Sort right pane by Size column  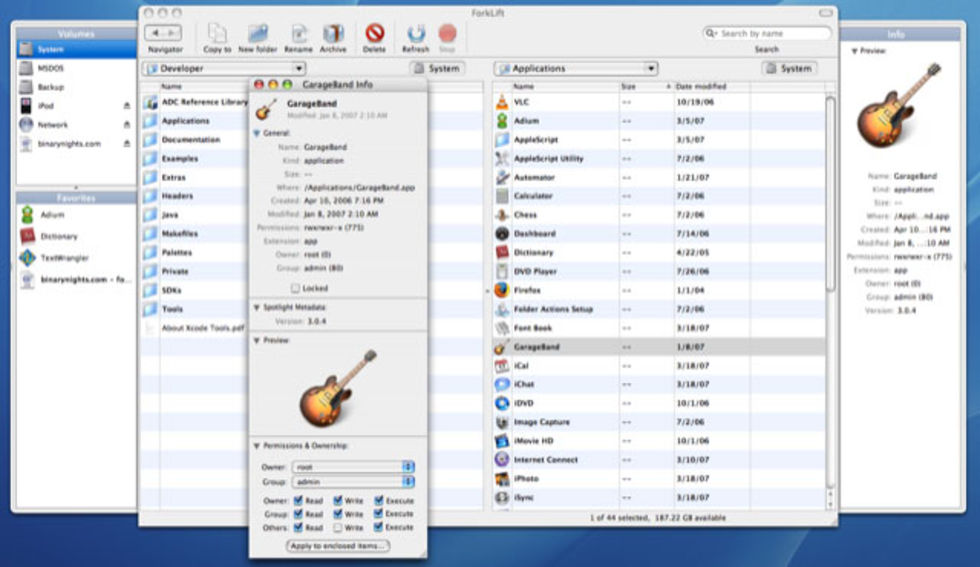coord(628,87)
